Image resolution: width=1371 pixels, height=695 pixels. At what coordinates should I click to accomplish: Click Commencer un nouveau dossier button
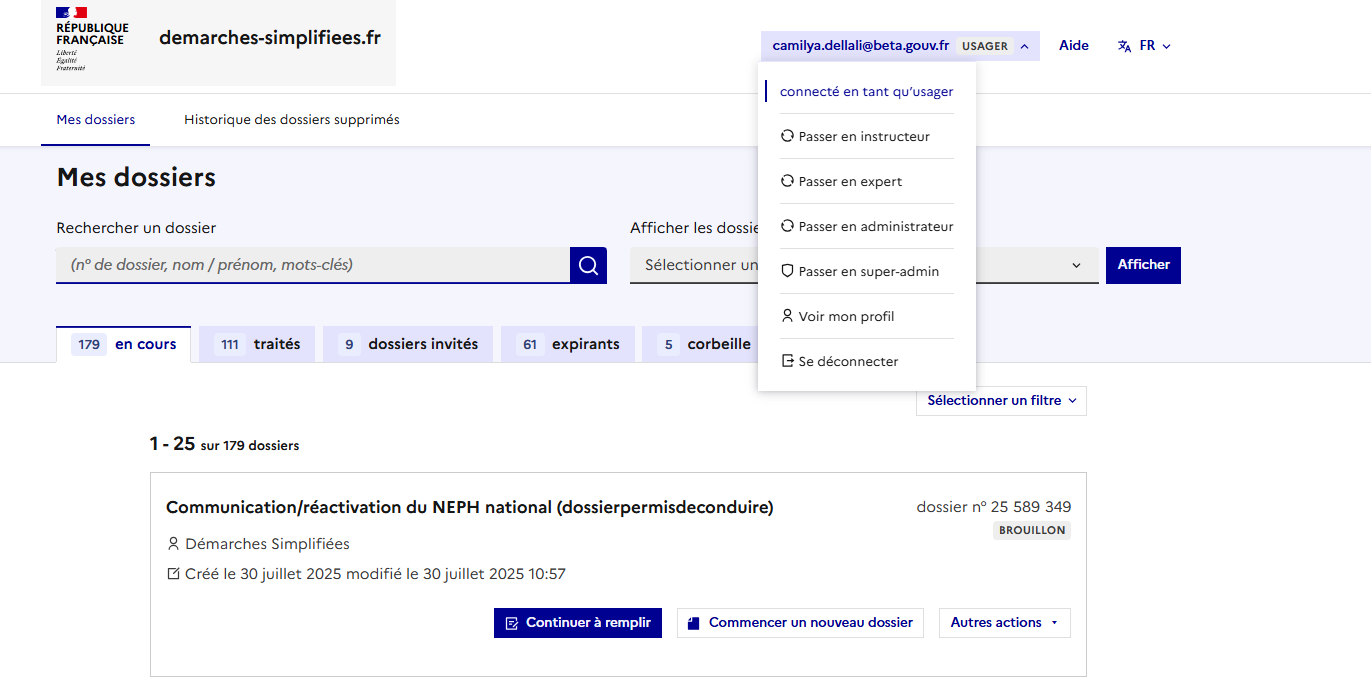(x=800, y=623)
